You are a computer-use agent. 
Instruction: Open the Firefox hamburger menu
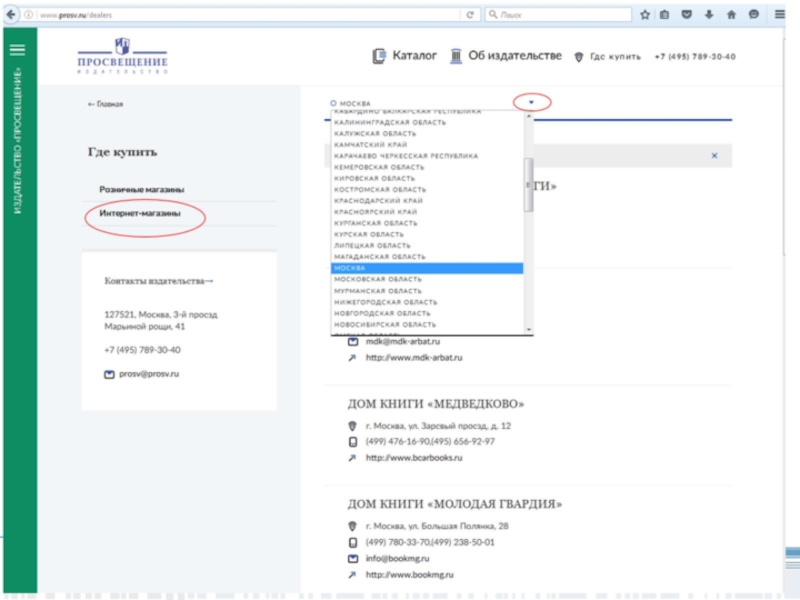(x=780, y=14)
